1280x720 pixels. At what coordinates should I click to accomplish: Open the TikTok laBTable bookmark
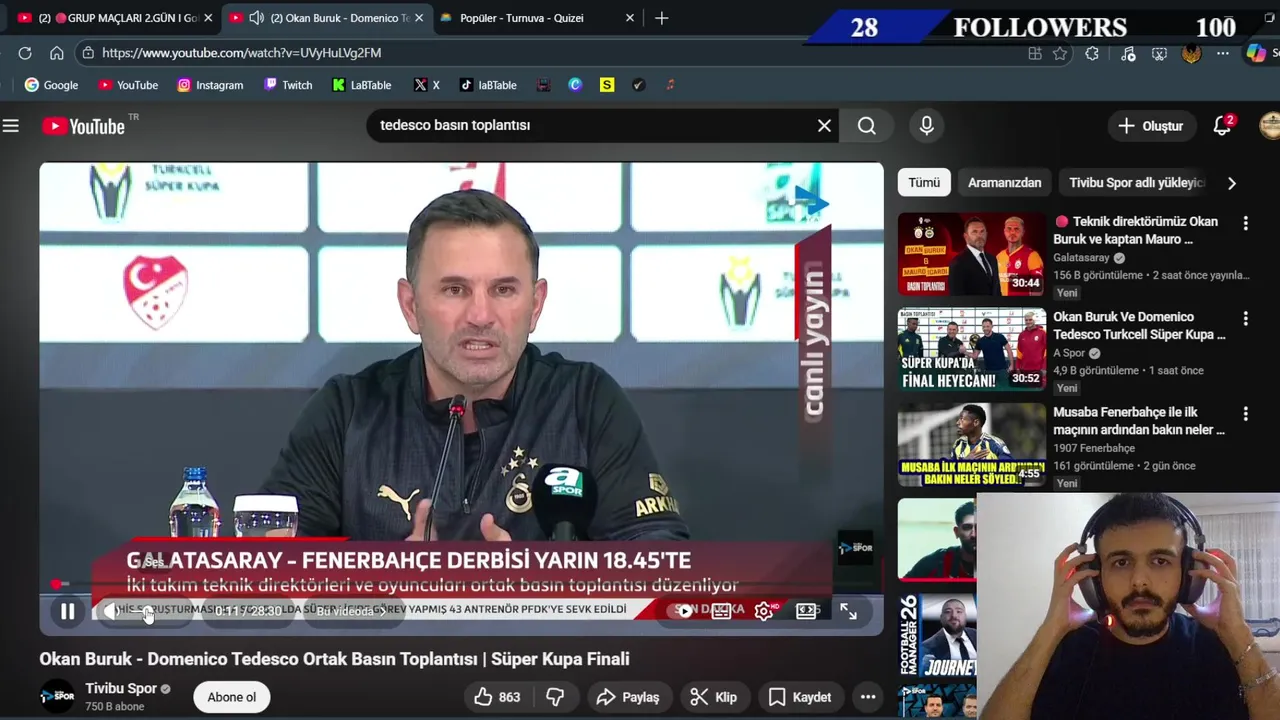tap(488, 85)
